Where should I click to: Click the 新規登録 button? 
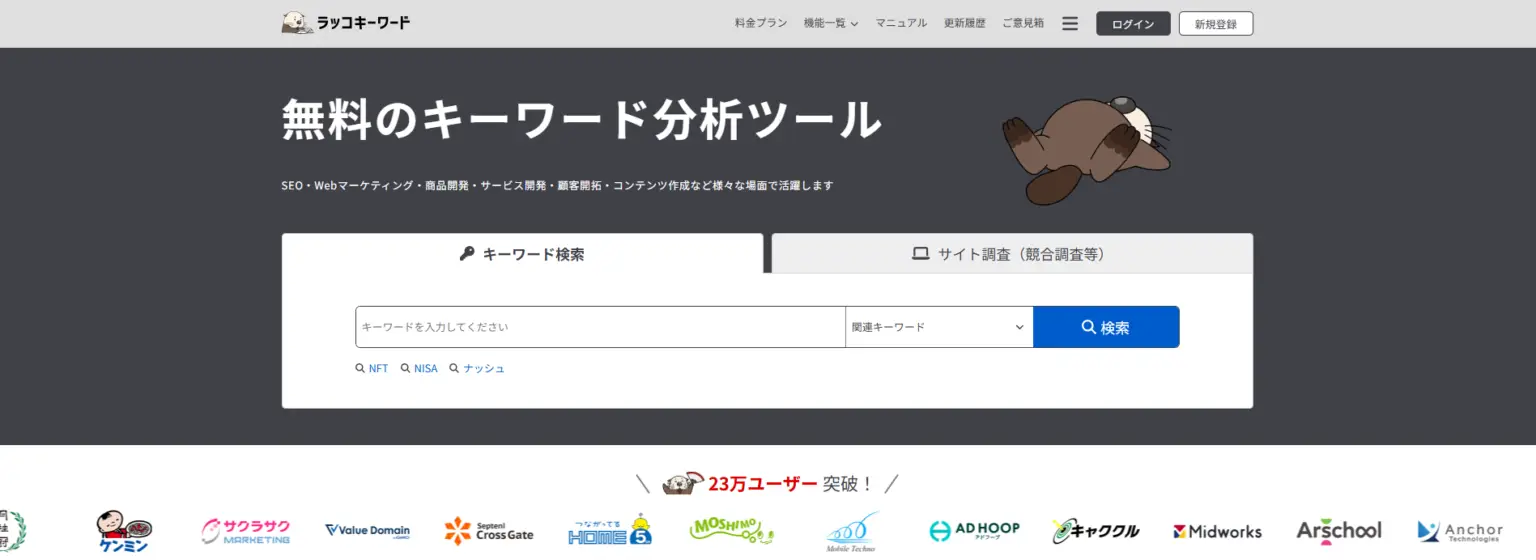[x=1215, y=24]
